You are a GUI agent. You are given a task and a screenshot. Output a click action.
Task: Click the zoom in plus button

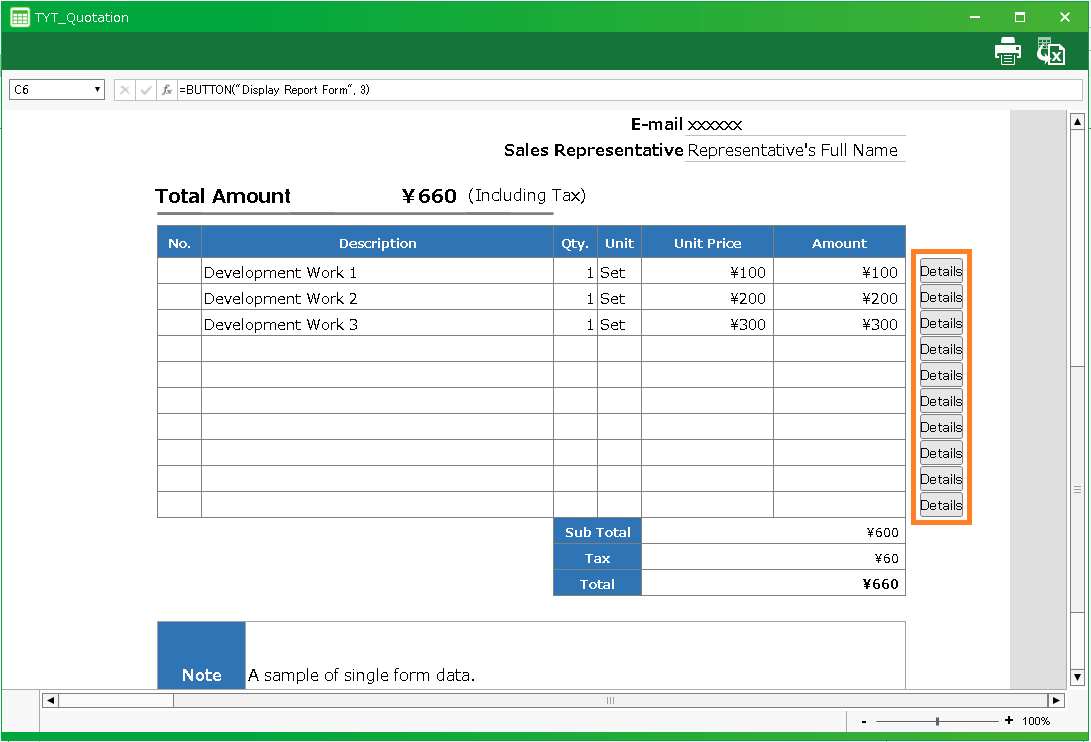1008,720
